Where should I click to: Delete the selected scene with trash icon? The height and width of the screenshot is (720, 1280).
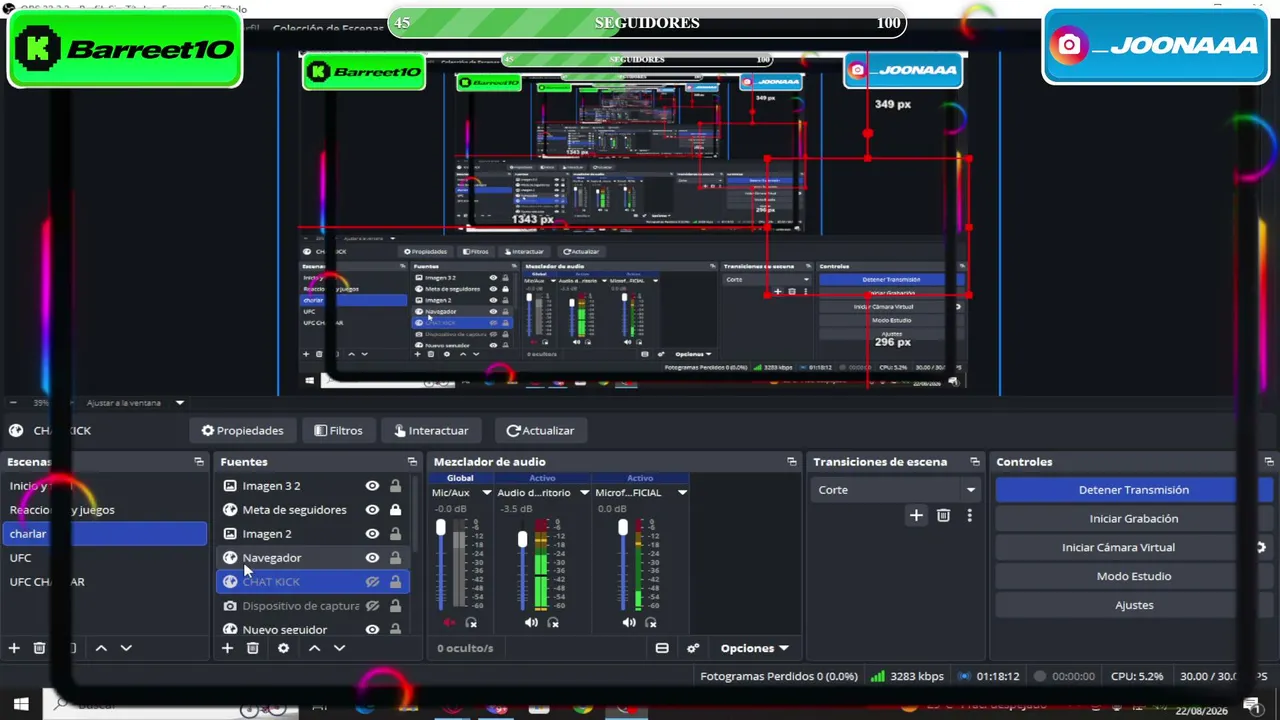(x=39, y=648)
